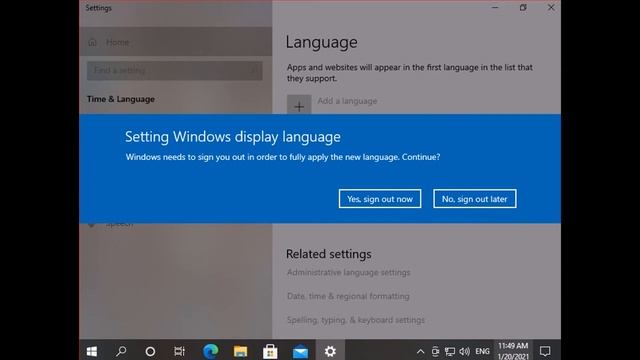Close the Settings window
This screenshot has width=640, height=360.
[551, 7]
